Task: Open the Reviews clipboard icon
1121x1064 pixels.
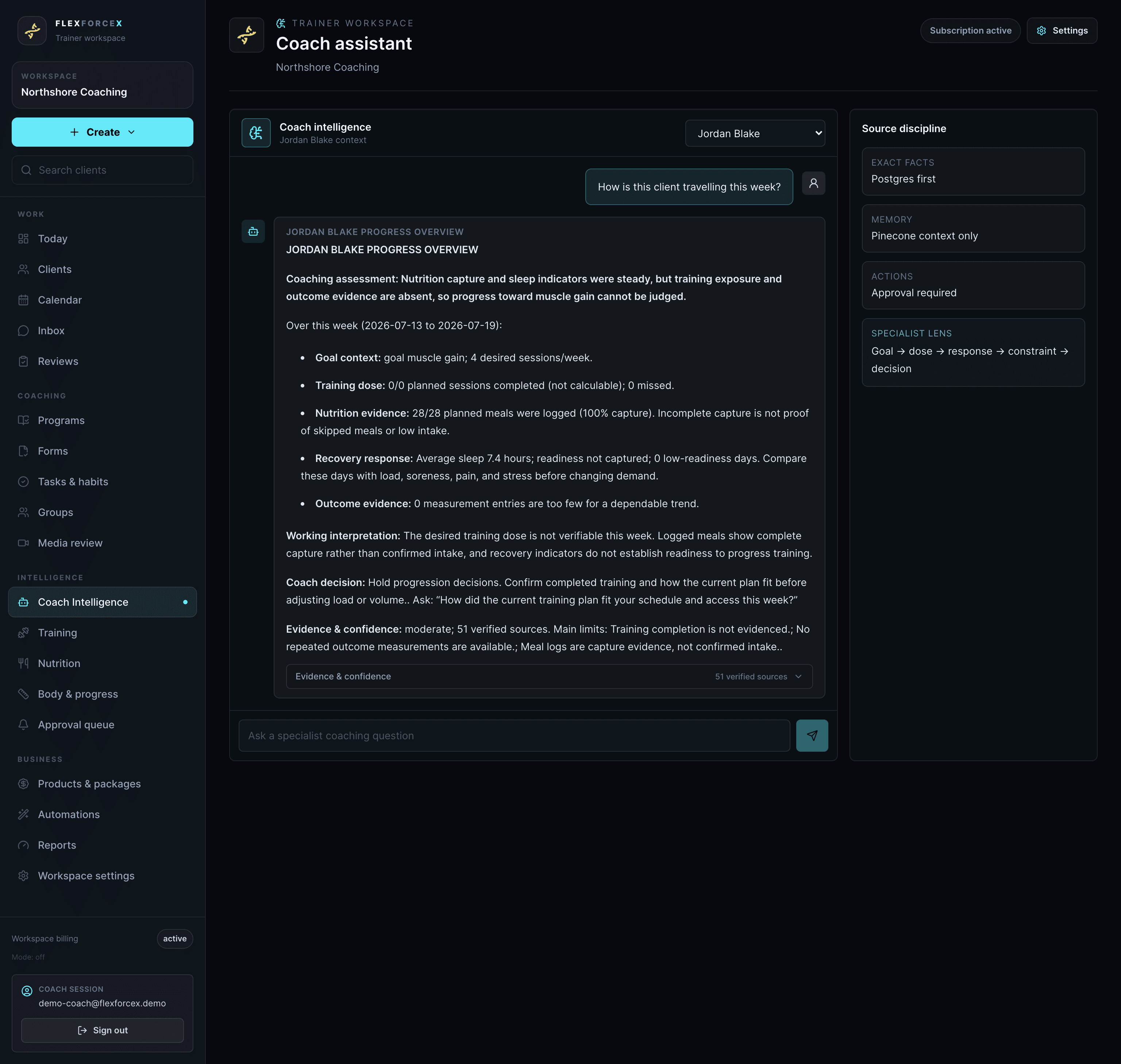Action: point(23,361)
